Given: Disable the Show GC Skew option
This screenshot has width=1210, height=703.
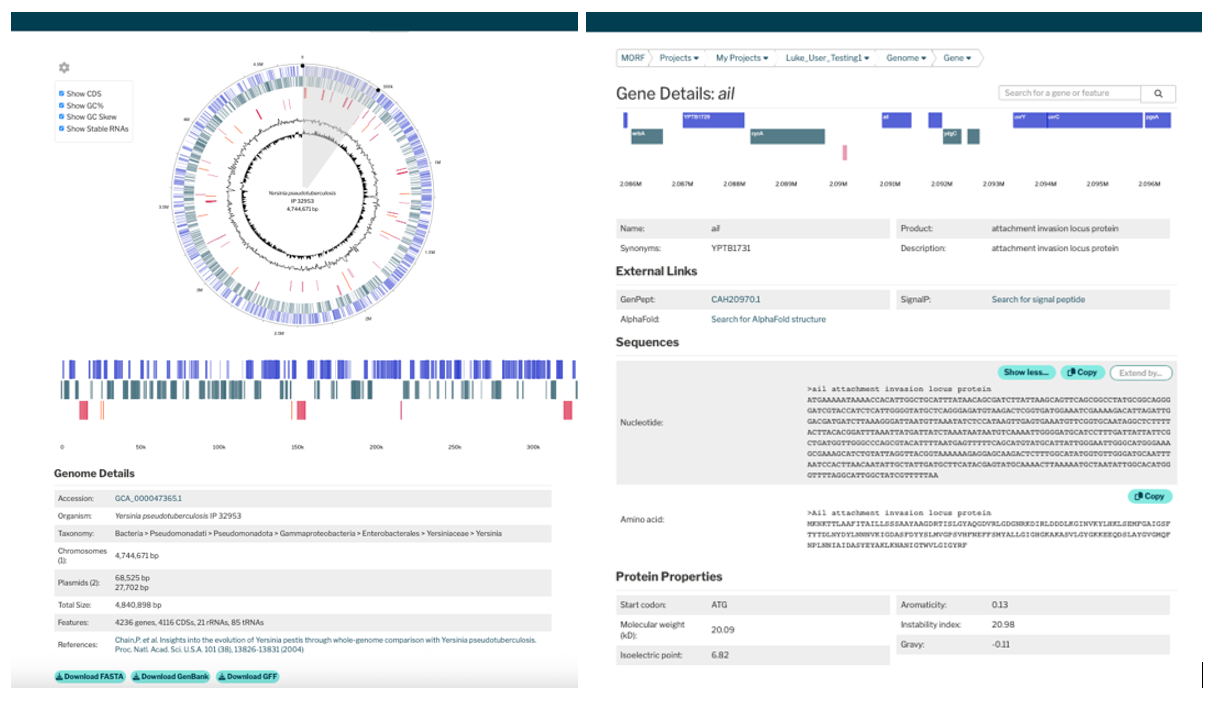Looking at the screenshot, I should [x=62, y=117].
